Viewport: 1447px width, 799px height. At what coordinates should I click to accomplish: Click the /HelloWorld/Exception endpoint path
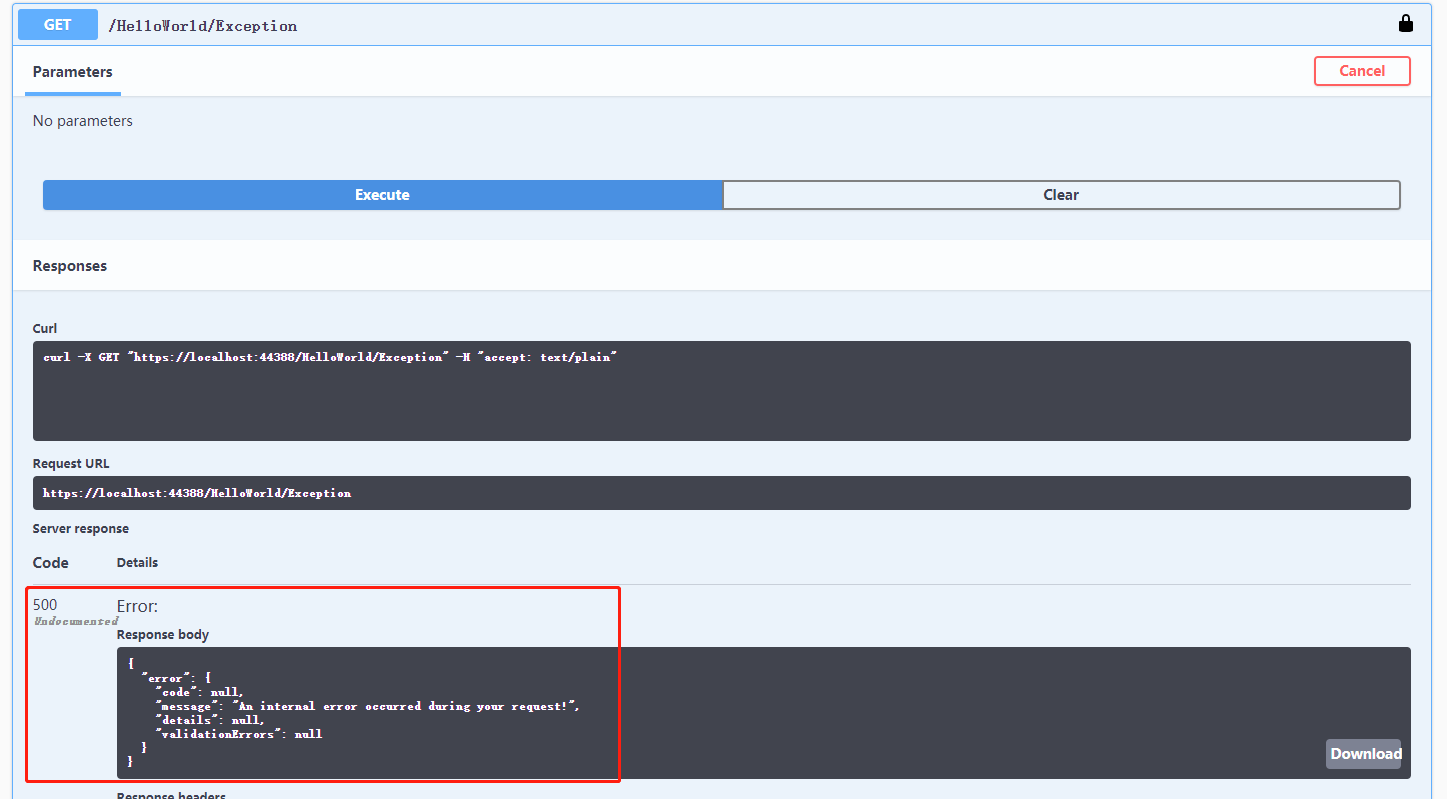coord(203,26)
